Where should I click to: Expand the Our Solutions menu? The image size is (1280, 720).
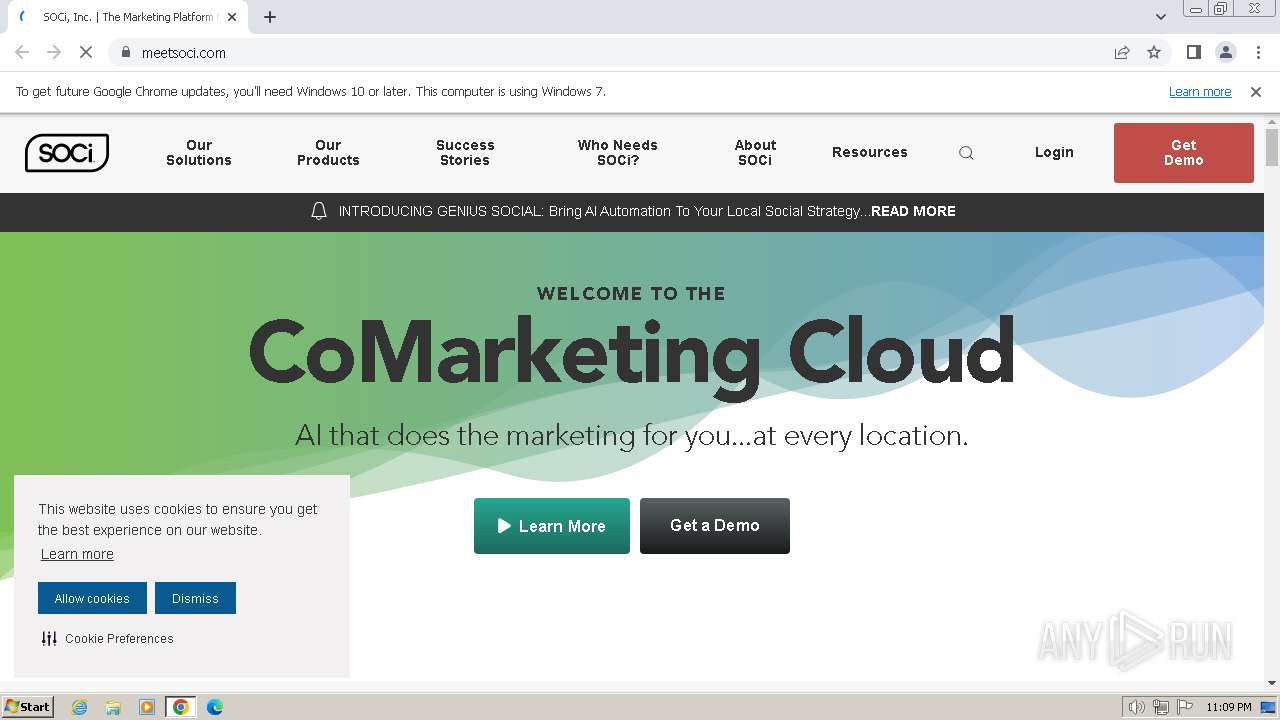point(199,153)
